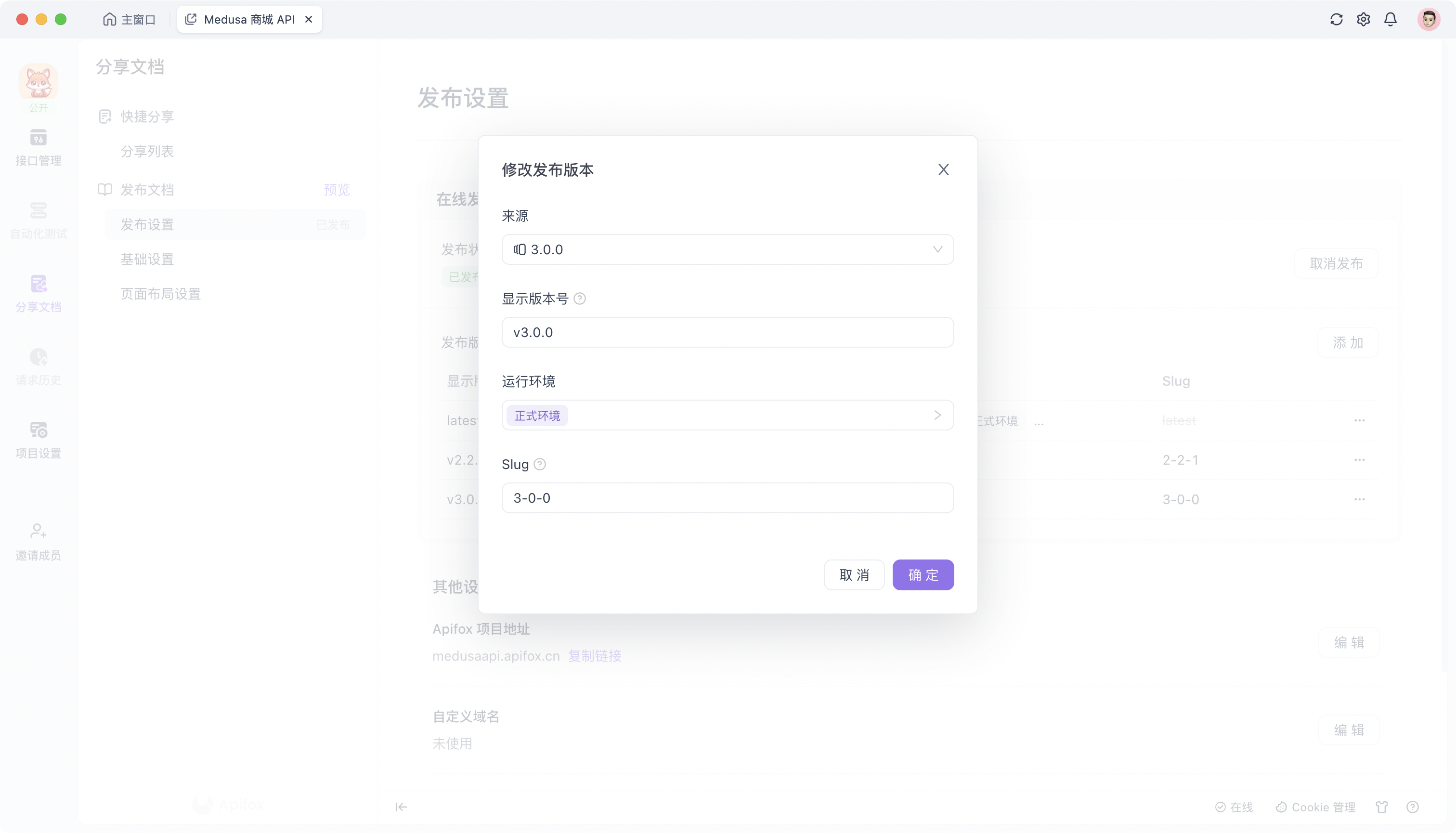Click 复制链接 next to the project address
This screenshot has width=1456, height=833.
pos(595,656)
